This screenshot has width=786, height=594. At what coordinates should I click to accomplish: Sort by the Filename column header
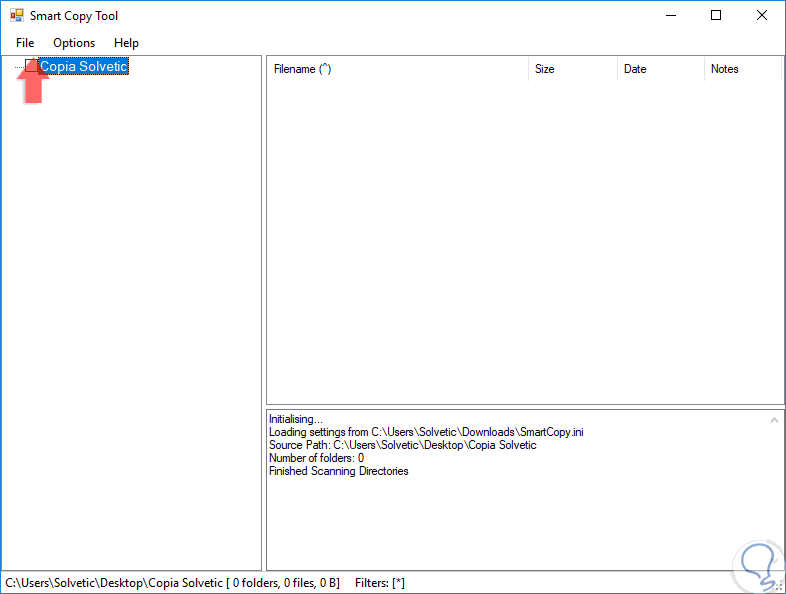tap(398, 69)
